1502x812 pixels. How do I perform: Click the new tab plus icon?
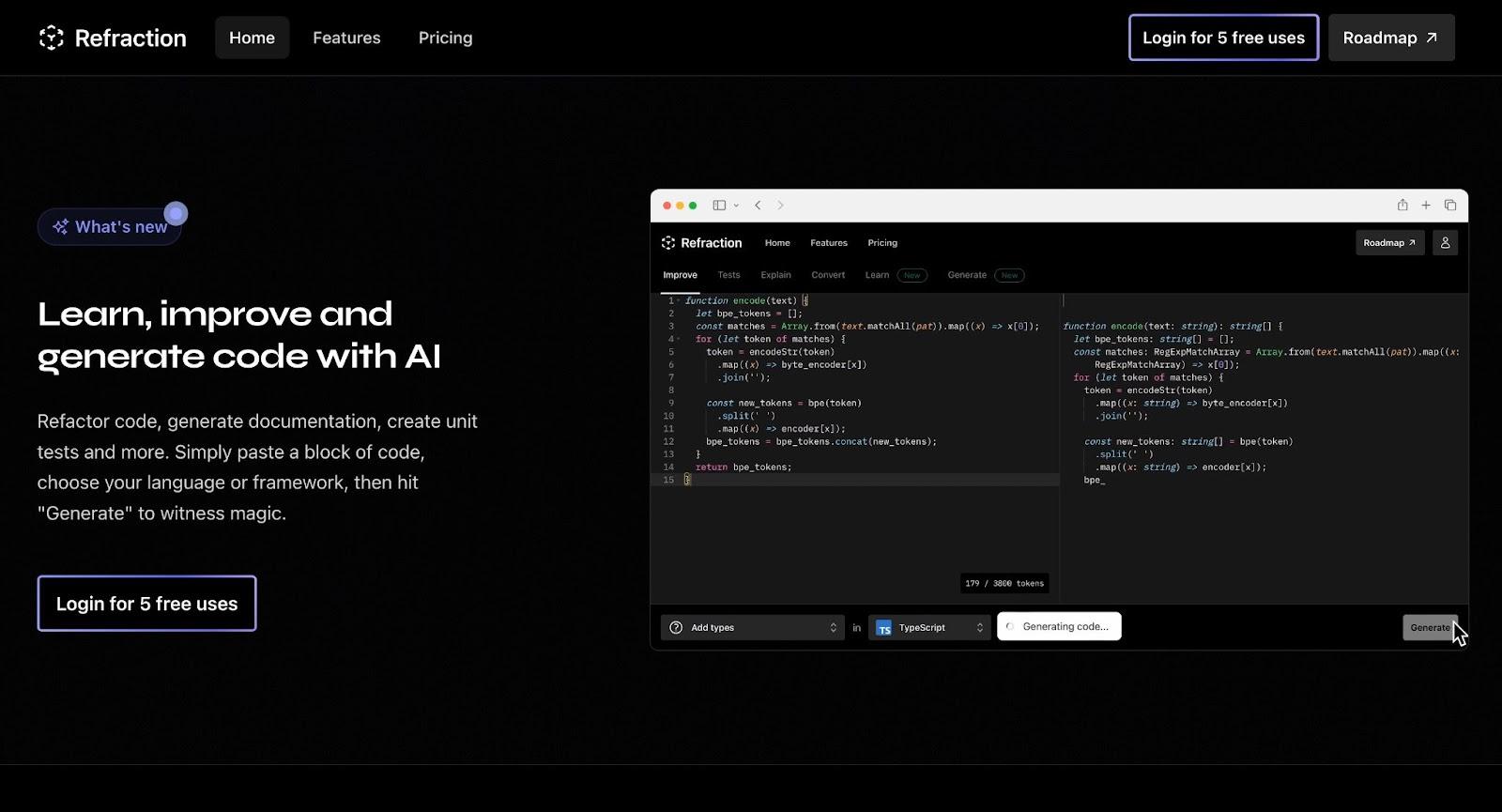[x=1426, y=206]
